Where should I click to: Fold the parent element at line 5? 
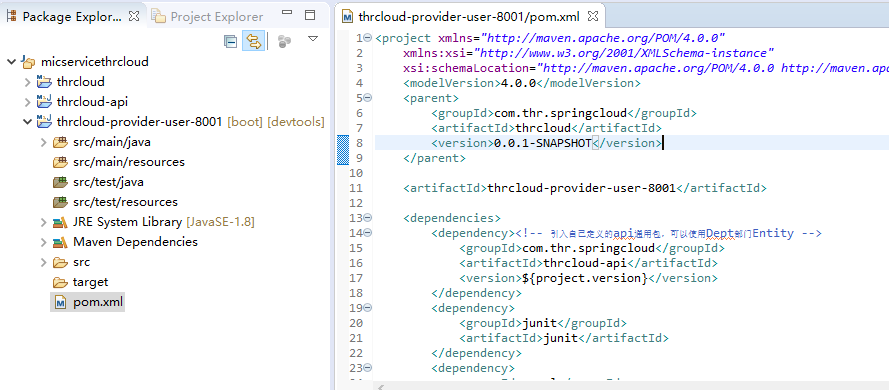click(x=367, y=98)
